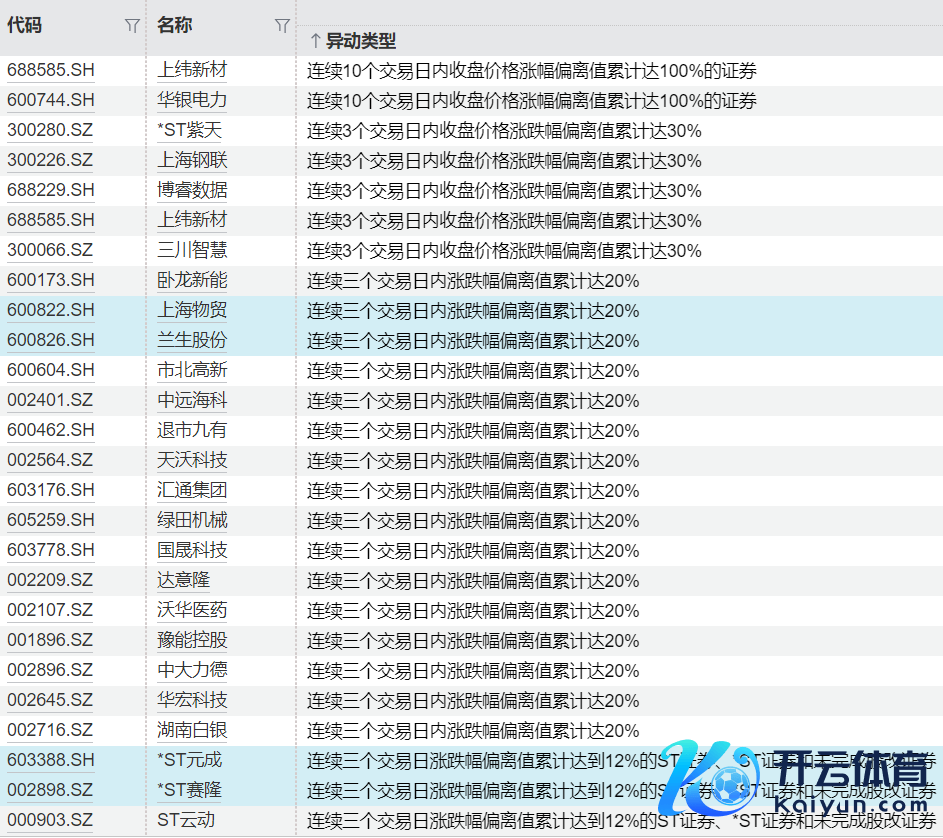Select stock name 湖南白银

click(192, 731)
